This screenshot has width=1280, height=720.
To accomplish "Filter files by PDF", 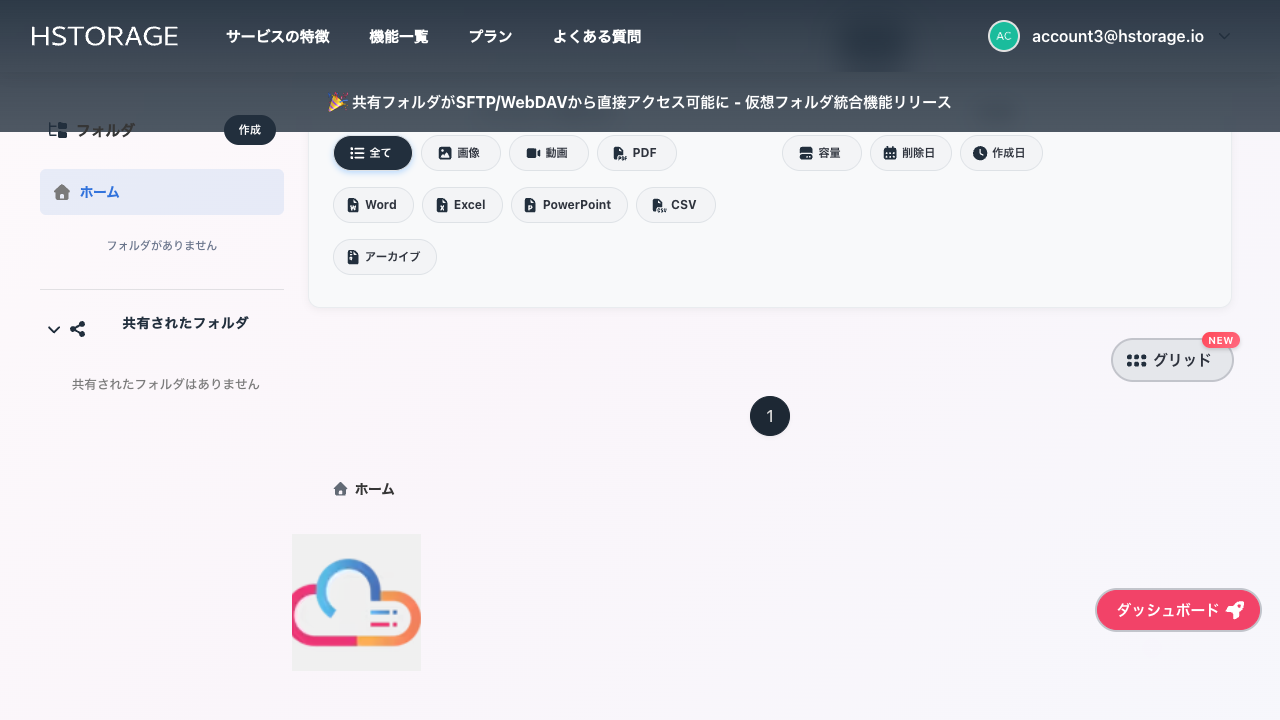I will point(636,153).
